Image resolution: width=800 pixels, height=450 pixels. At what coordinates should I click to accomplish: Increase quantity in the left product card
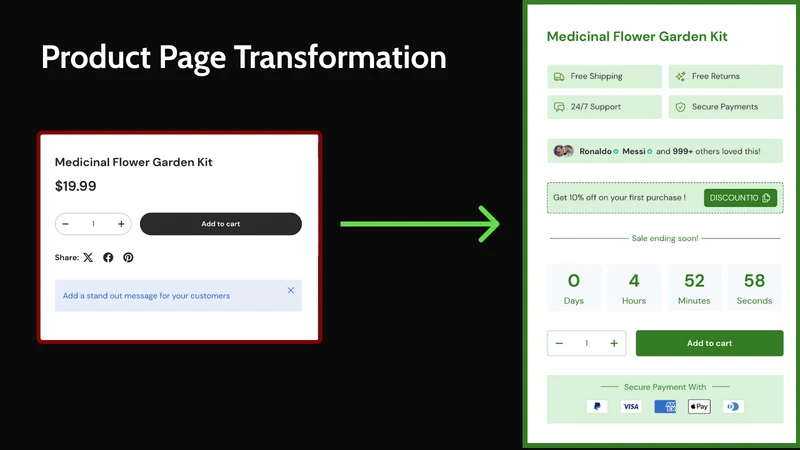pos(121,224)
